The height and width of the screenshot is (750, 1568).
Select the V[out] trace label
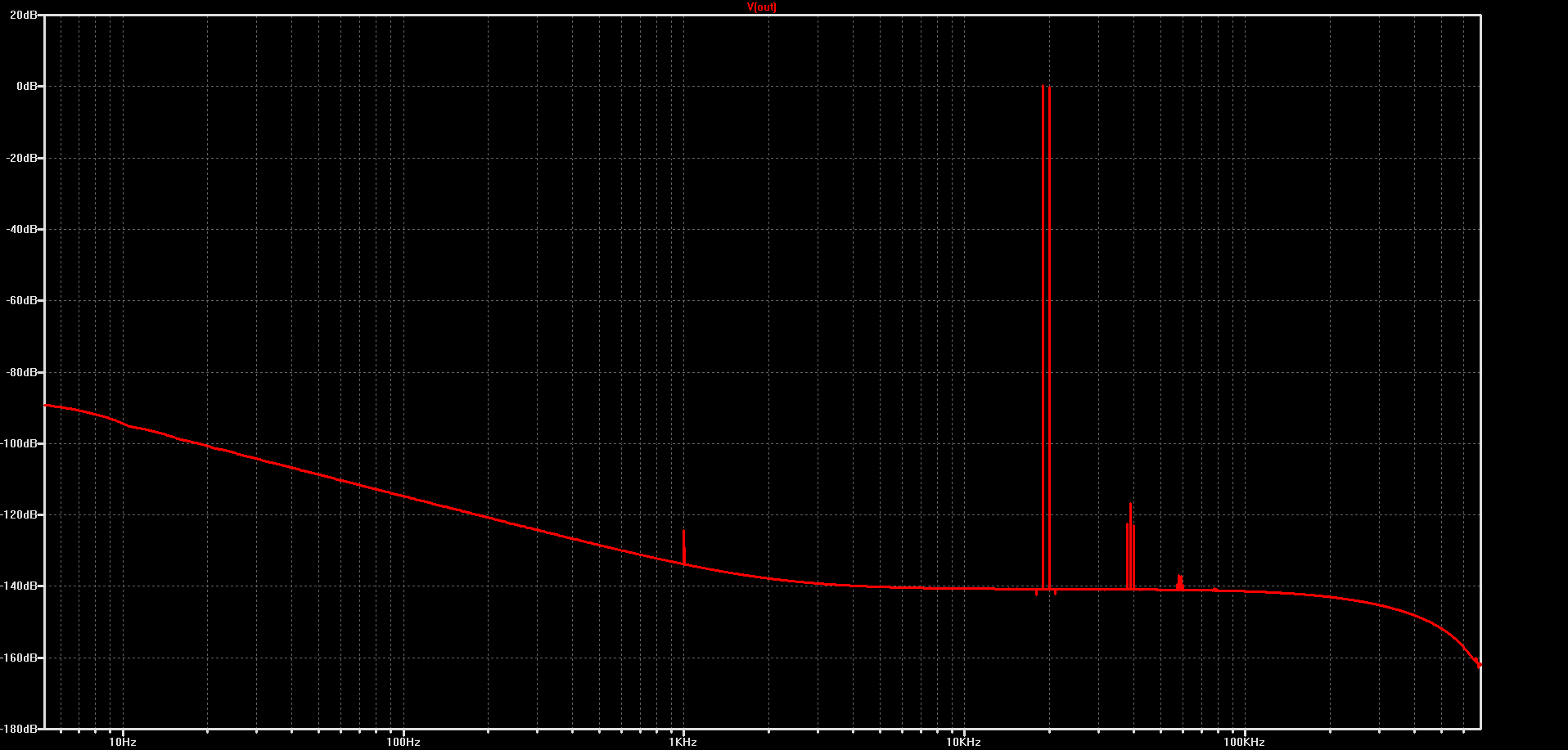click(x=761, y=7)
